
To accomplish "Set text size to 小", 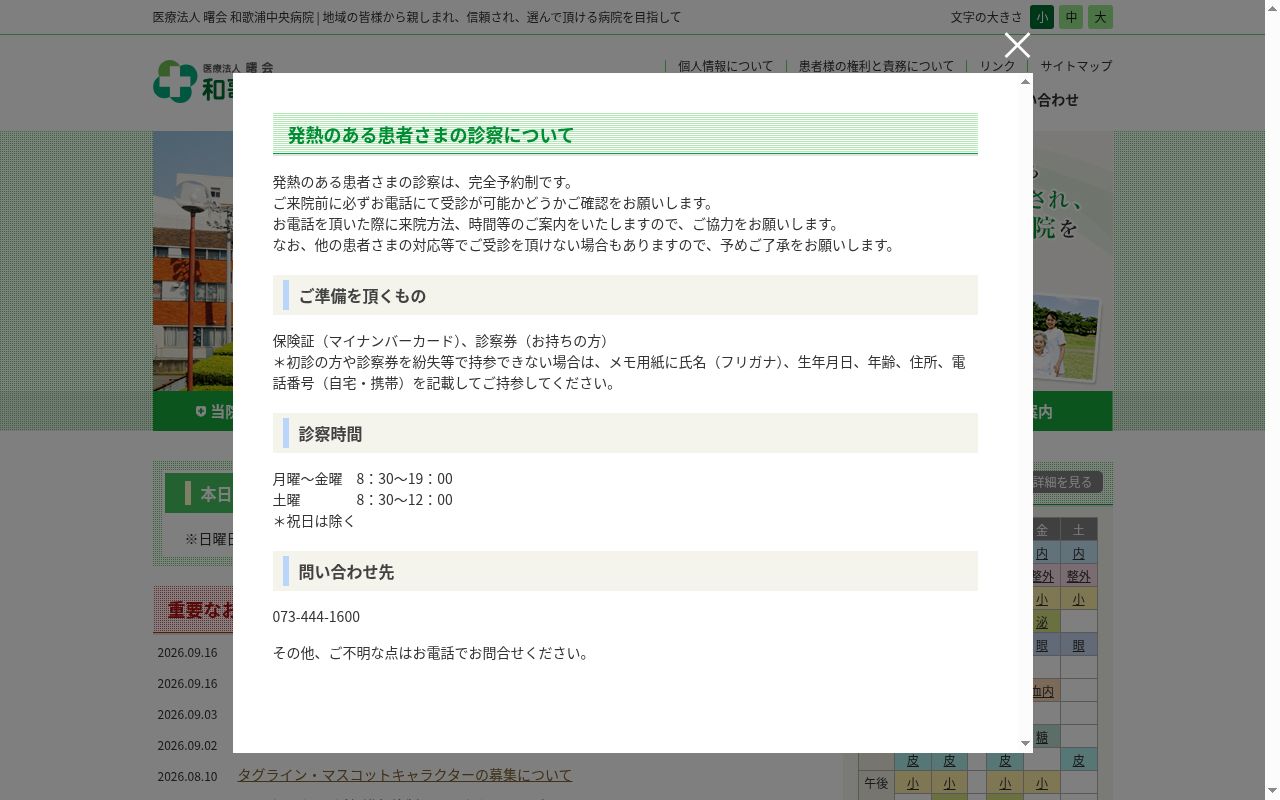I will (x=1042, y=17).
